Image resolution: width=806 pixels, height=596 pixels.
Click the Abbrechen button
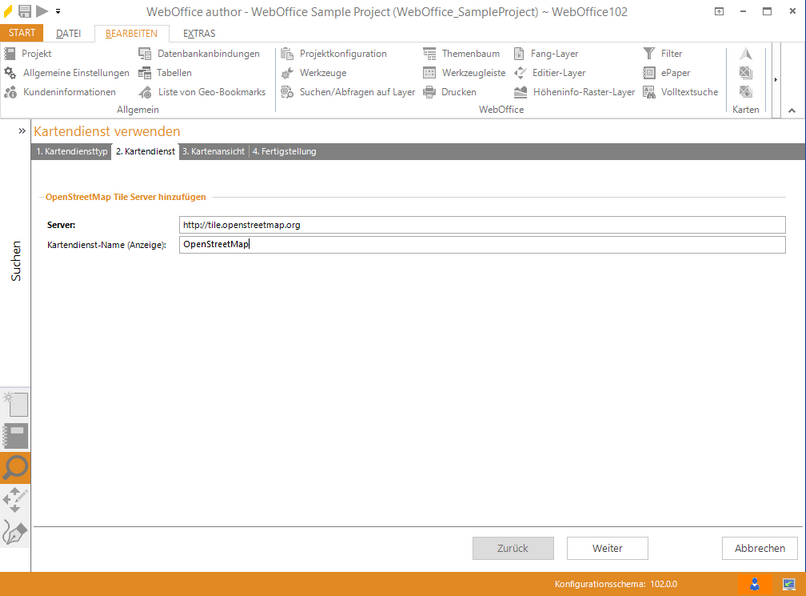[x=759, y=548]
